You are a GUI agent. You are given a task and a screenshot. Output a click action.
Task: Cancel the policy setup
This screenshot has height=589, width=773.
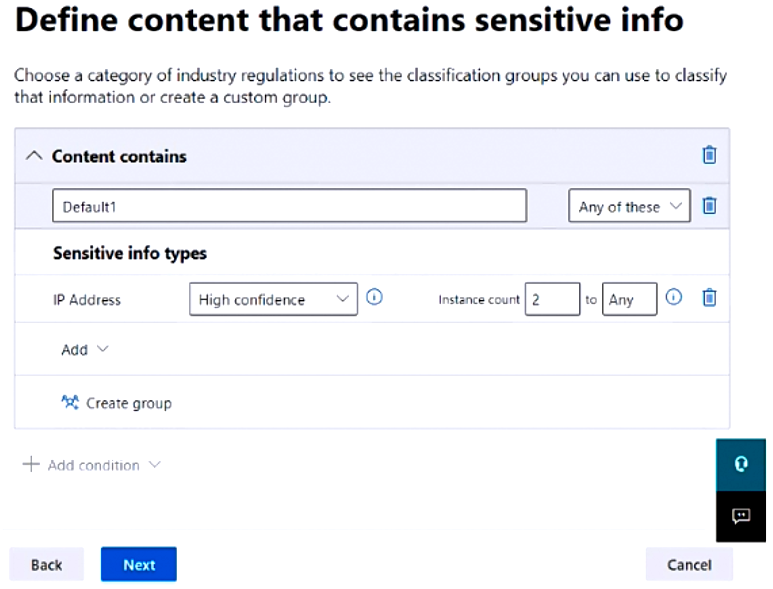point(689,565)
